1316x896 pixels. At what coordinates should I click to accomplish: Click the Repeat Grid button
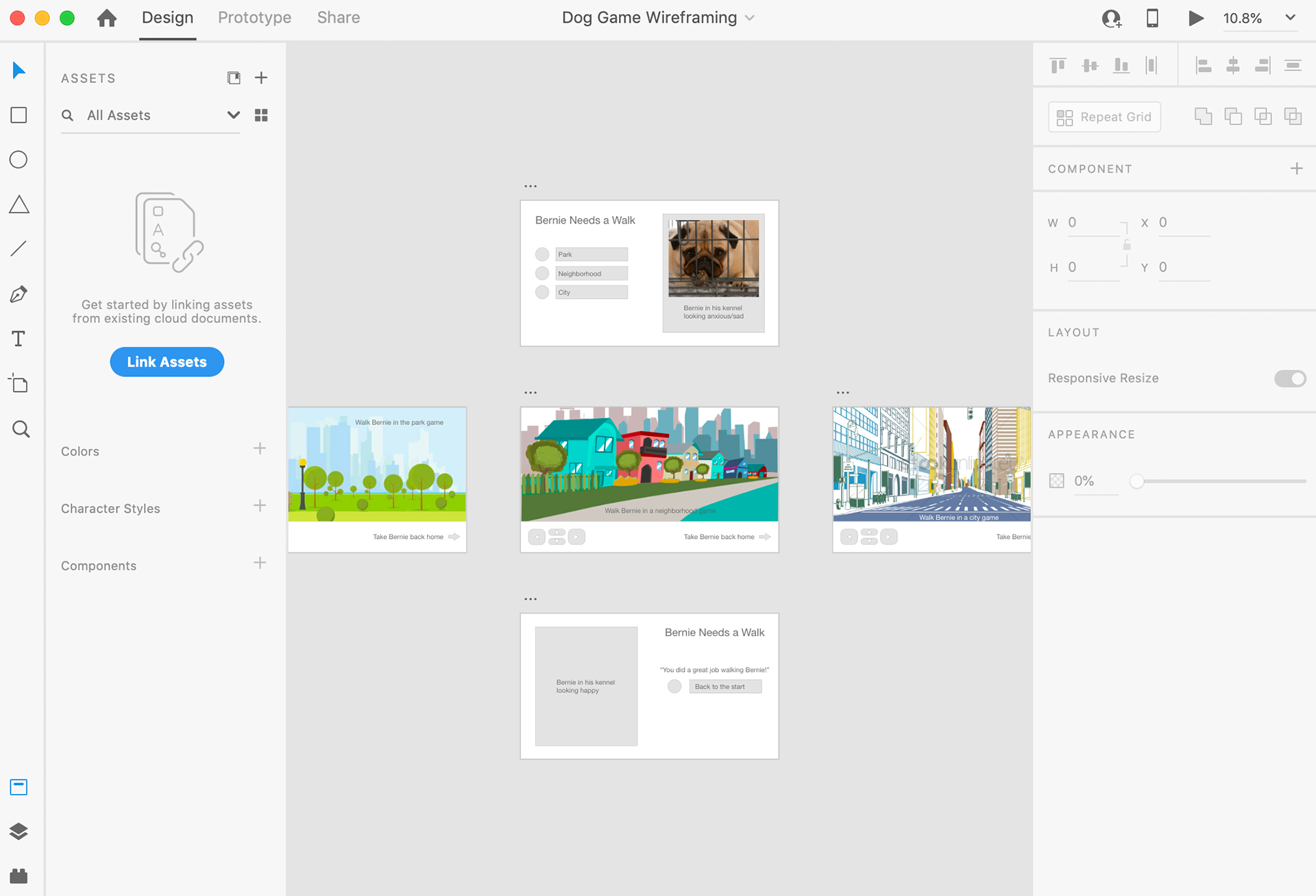(x=1104, y=117)
